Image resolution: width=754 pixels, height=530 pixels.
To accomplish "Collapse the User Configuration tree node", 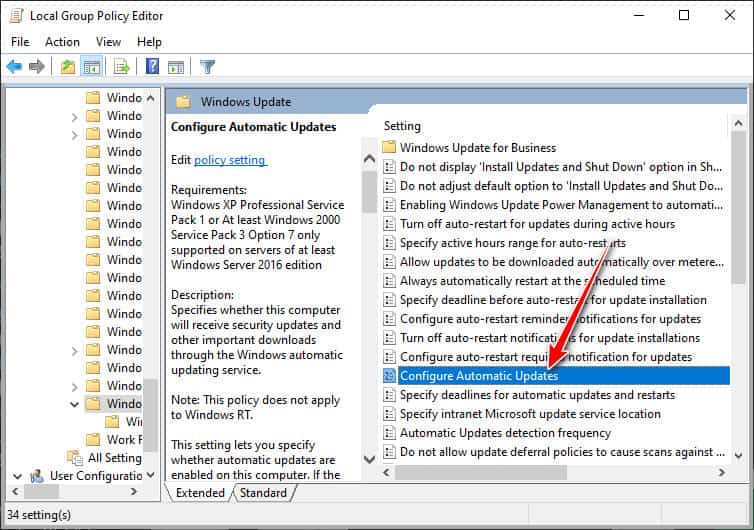I will point(18,476).
